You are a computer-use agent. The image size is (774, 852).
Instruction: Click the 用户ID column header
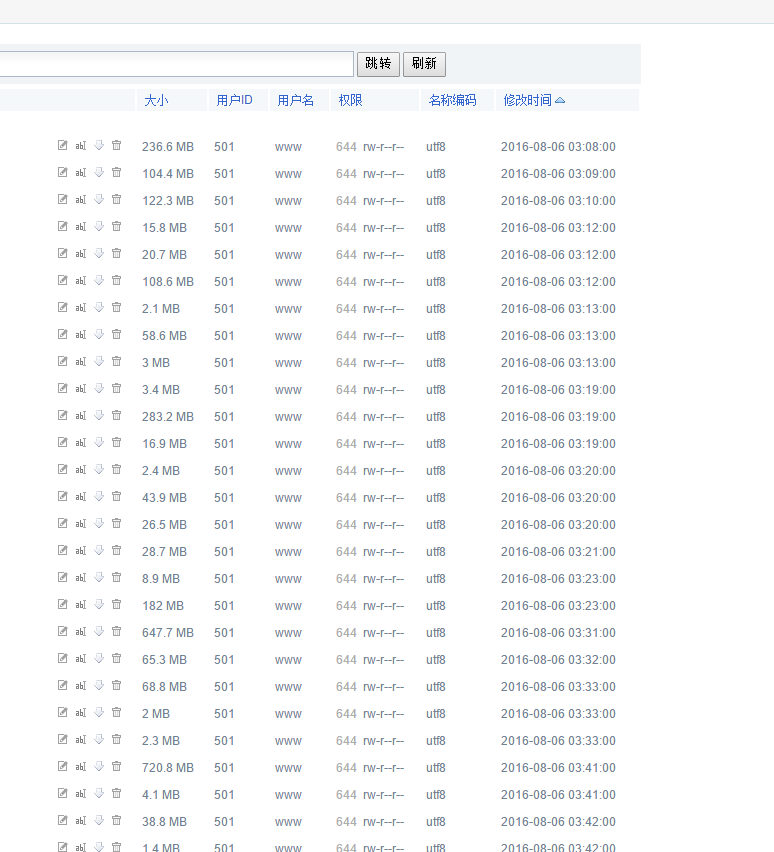234,100
